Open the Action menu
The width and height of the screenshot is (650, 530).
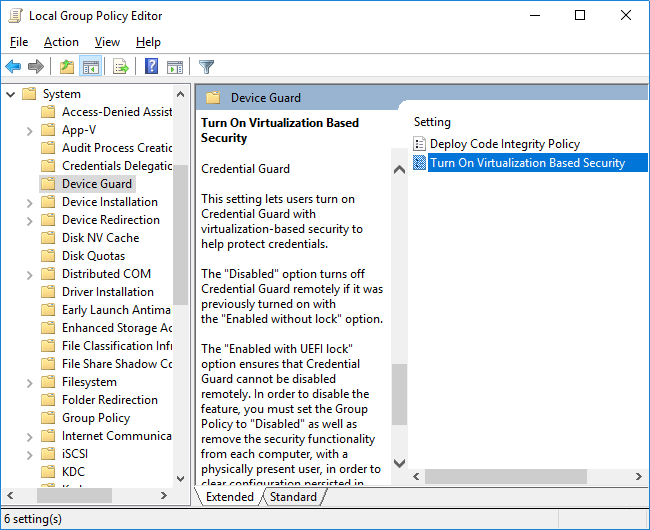point(61,42)
